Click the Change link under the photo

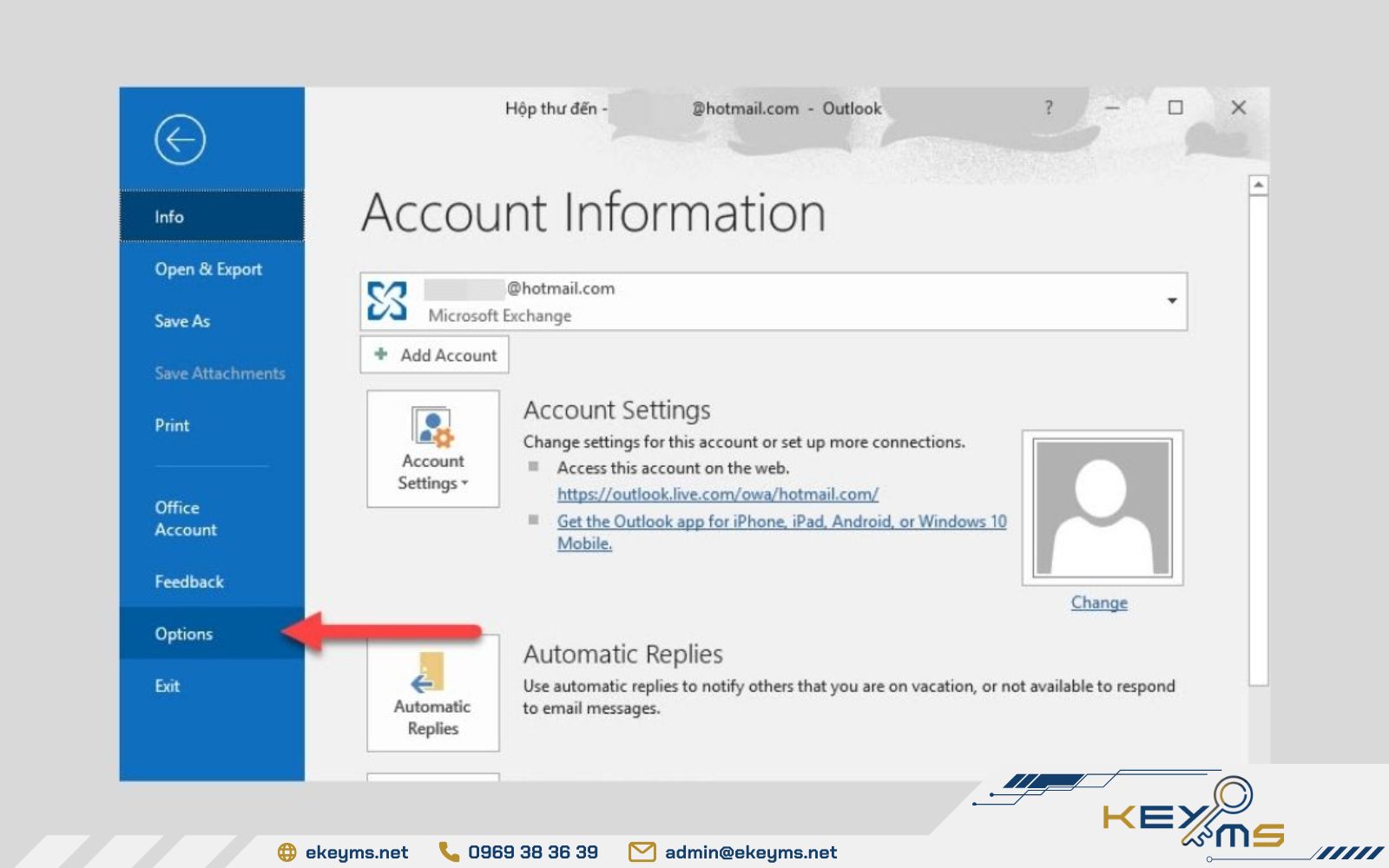click(1099, 602)
